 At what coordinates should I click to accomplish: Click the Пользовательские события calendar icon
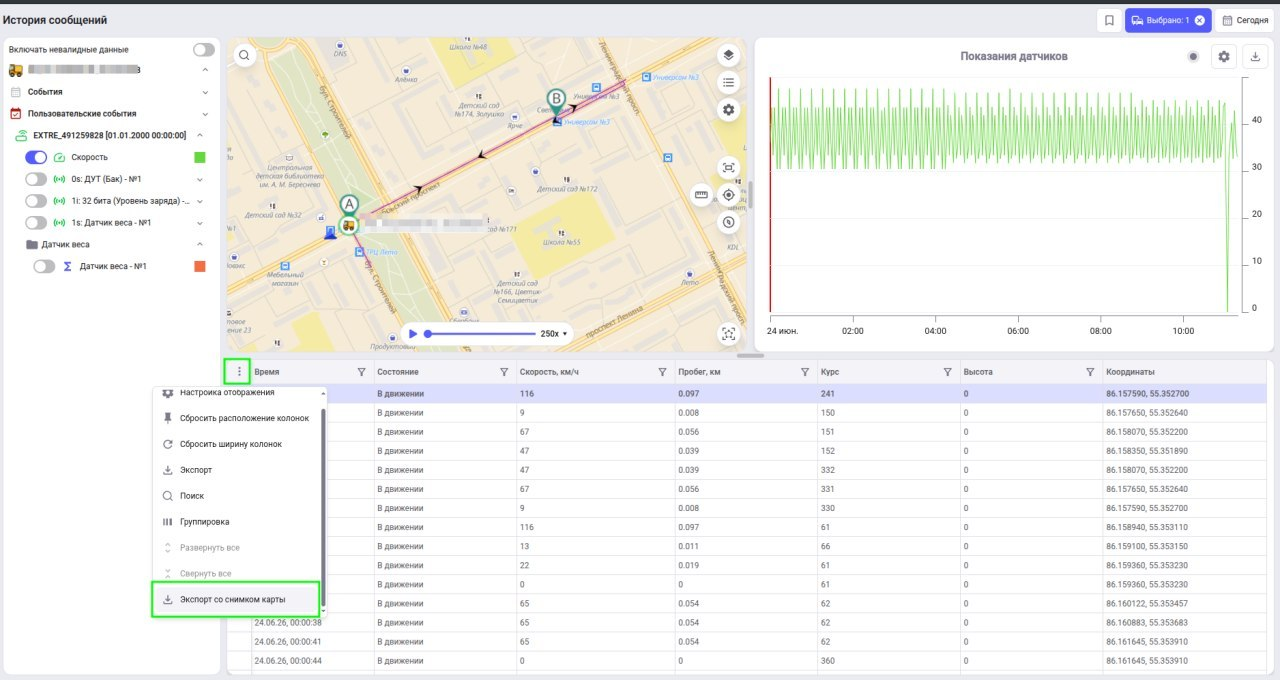[15, 114]
